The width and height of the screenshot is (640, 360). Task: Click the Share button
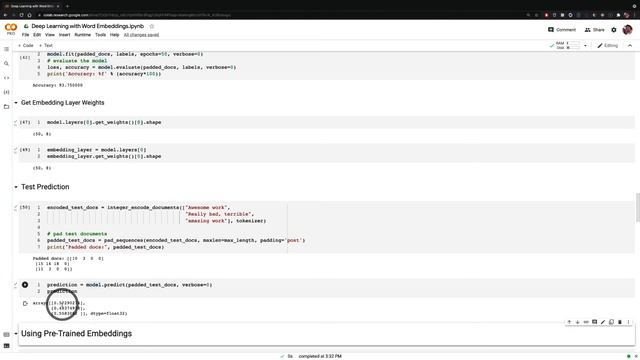coord(594,30)
